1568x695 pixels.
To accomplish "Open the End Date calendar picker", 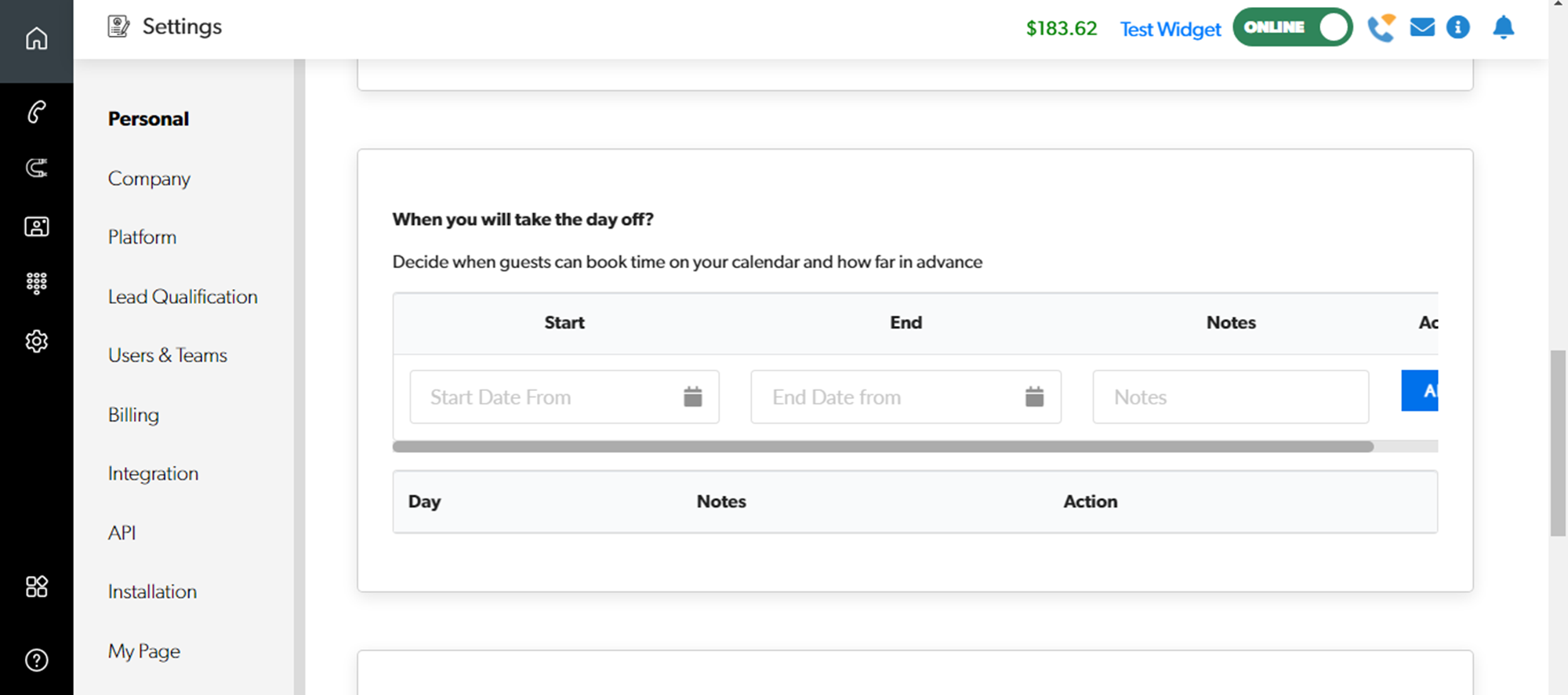I will pyautogui.click(x=1034, y=397).
